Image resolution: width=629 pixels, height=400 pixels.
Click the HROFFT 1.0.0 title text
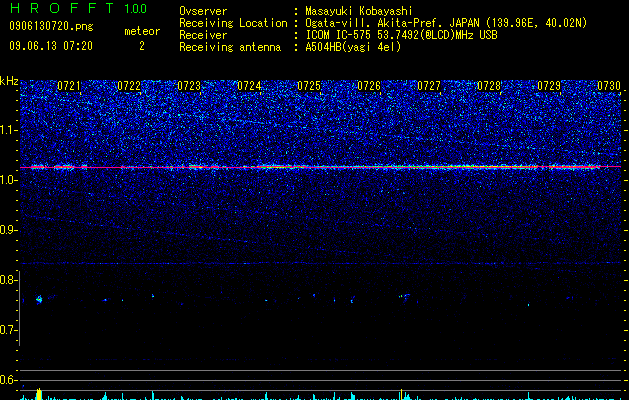tap(79, 8)
